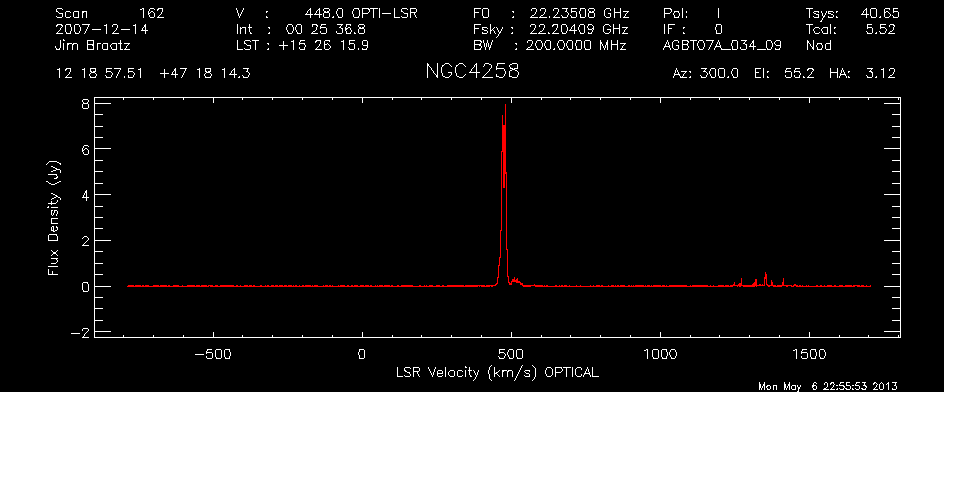Viewport: 962px width, 490px height.
Task: Click the Fsky value 22.20409 GHz
Action: (577, 29)
